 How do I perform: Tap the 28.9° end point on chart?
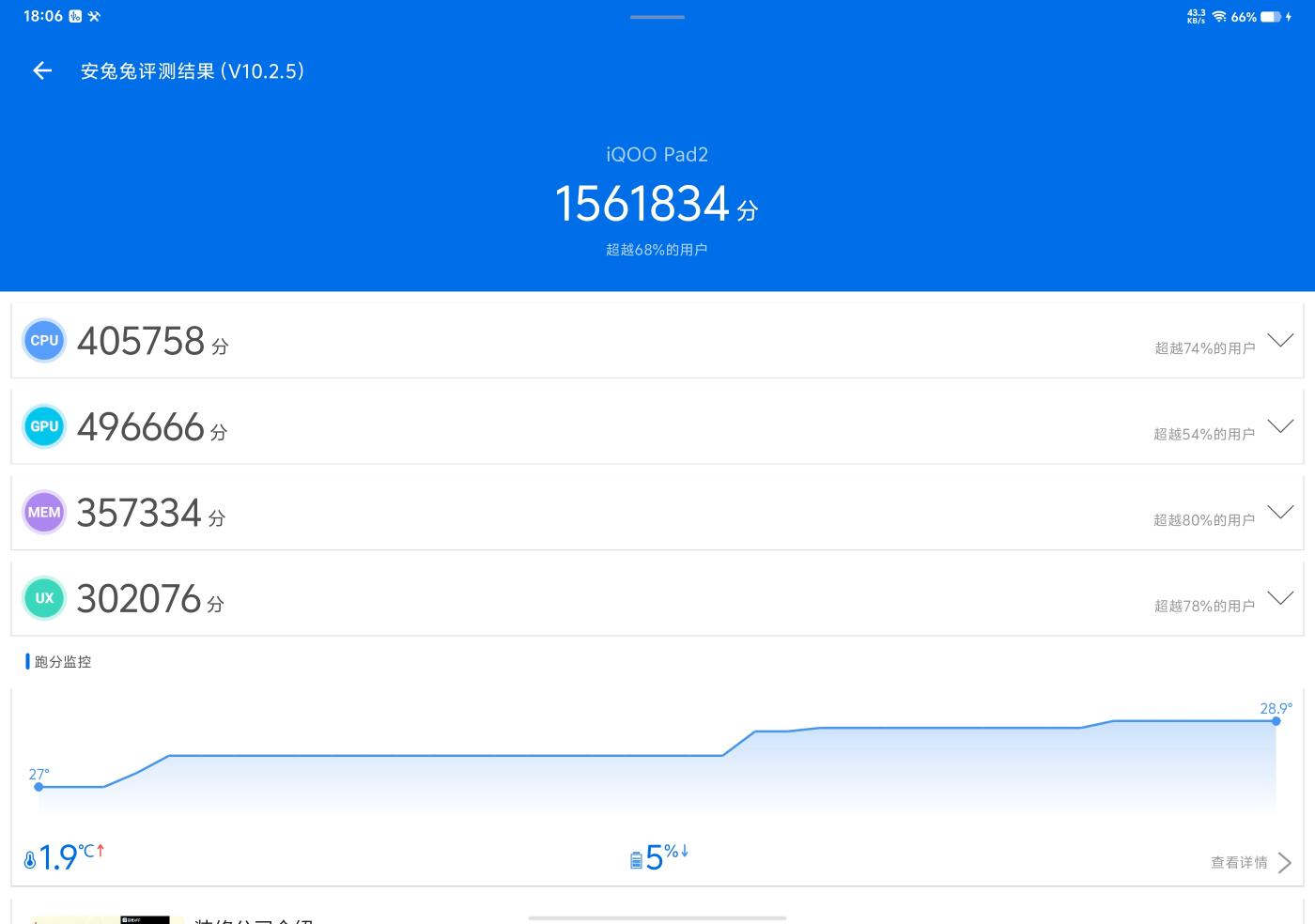(x=1276, y=720)
